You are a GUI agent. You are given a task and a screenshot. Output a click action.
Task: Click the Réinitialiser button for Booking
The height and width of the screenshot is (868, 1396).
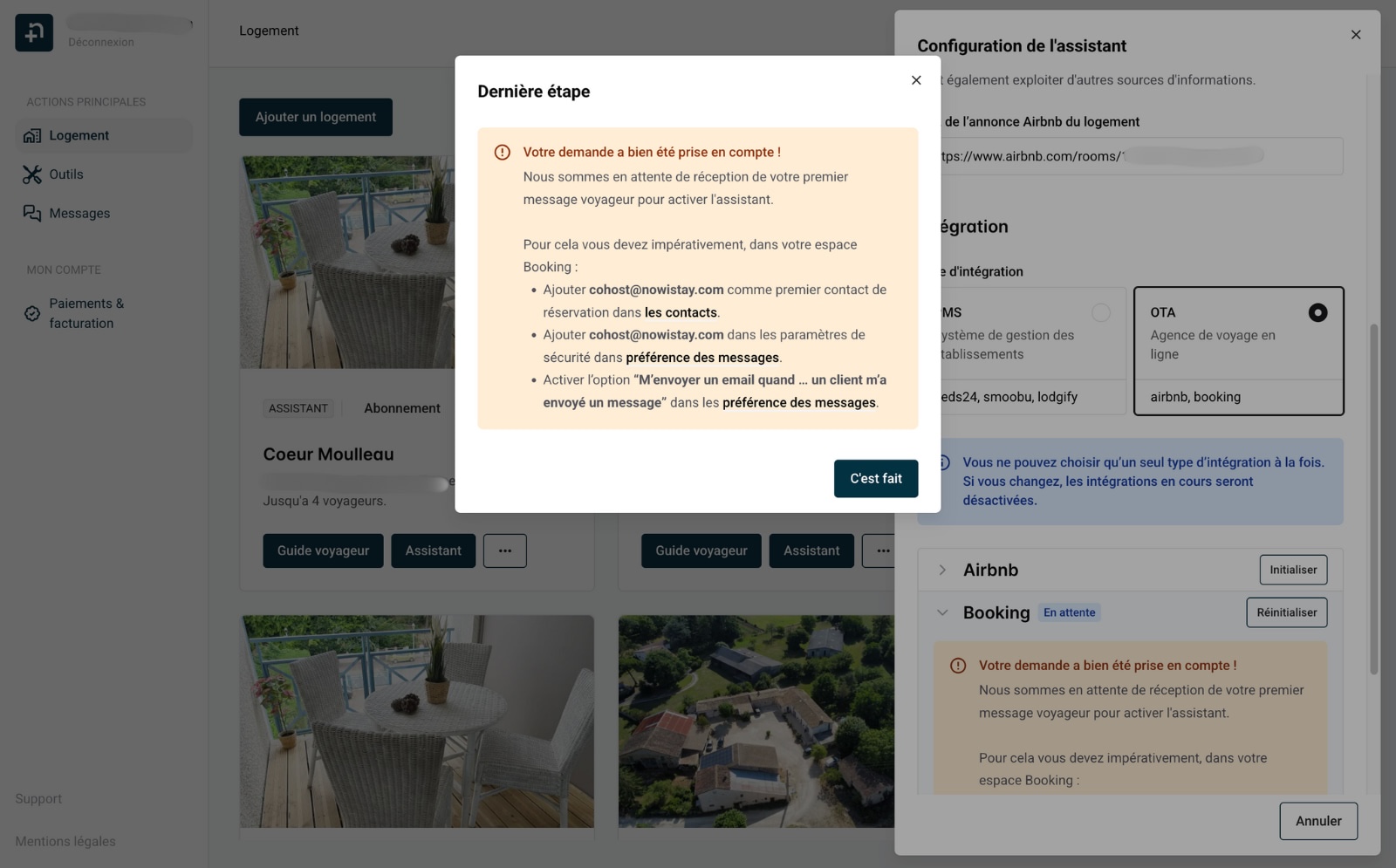[1287, 612]
